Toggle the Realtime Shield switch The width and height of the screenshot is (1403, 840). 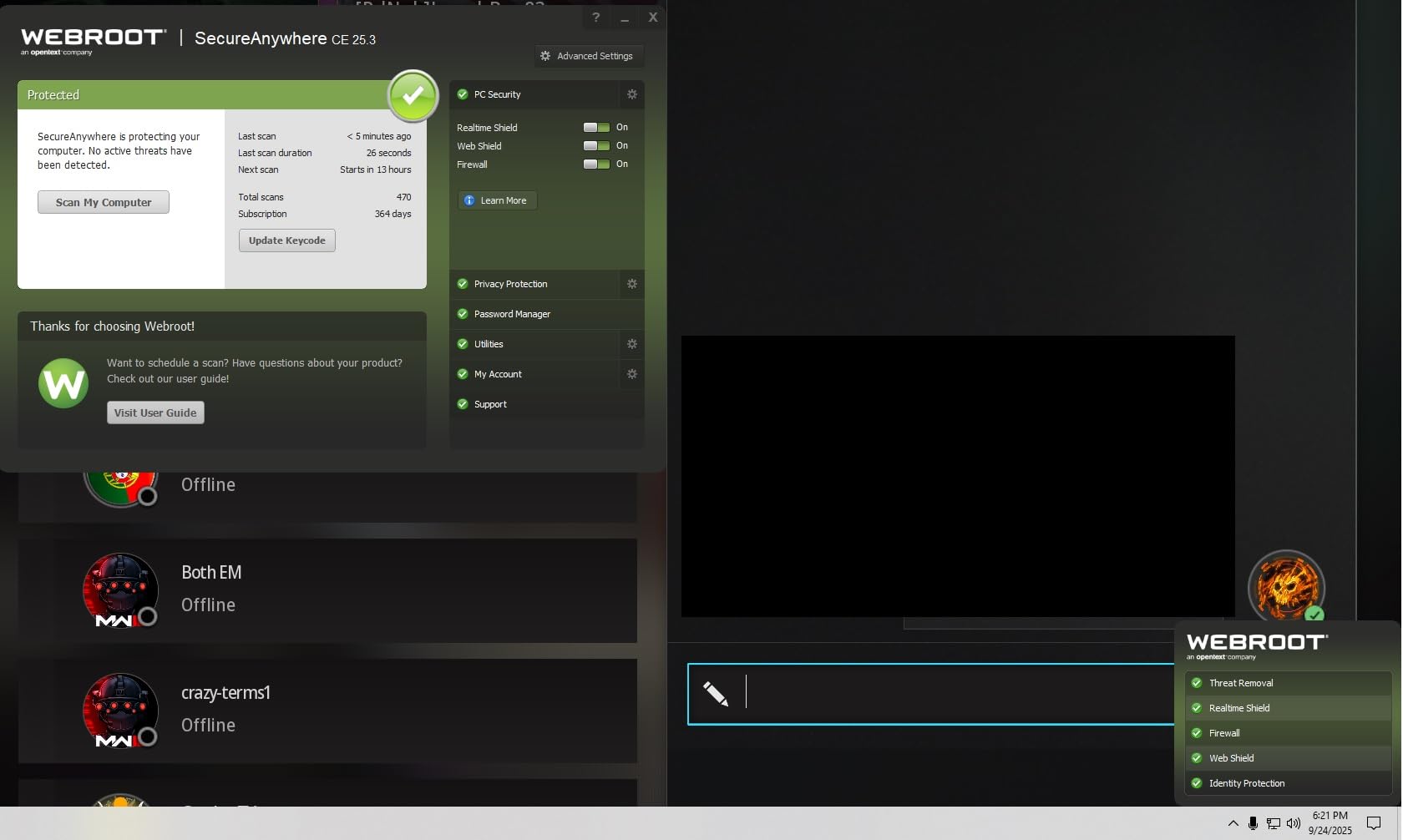tap(596, 128)
